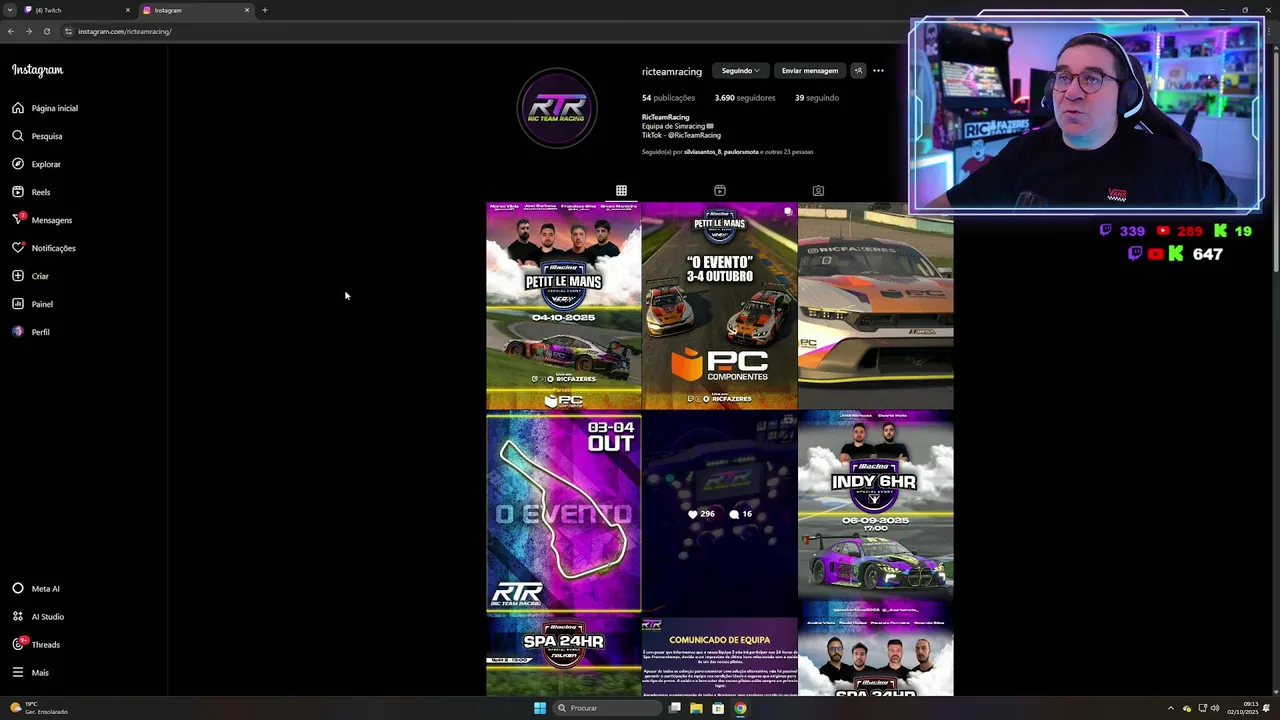This screenshot has height=720, width=1280.
Task: Open the three-dot profile options
Action: tap(878, 71)
